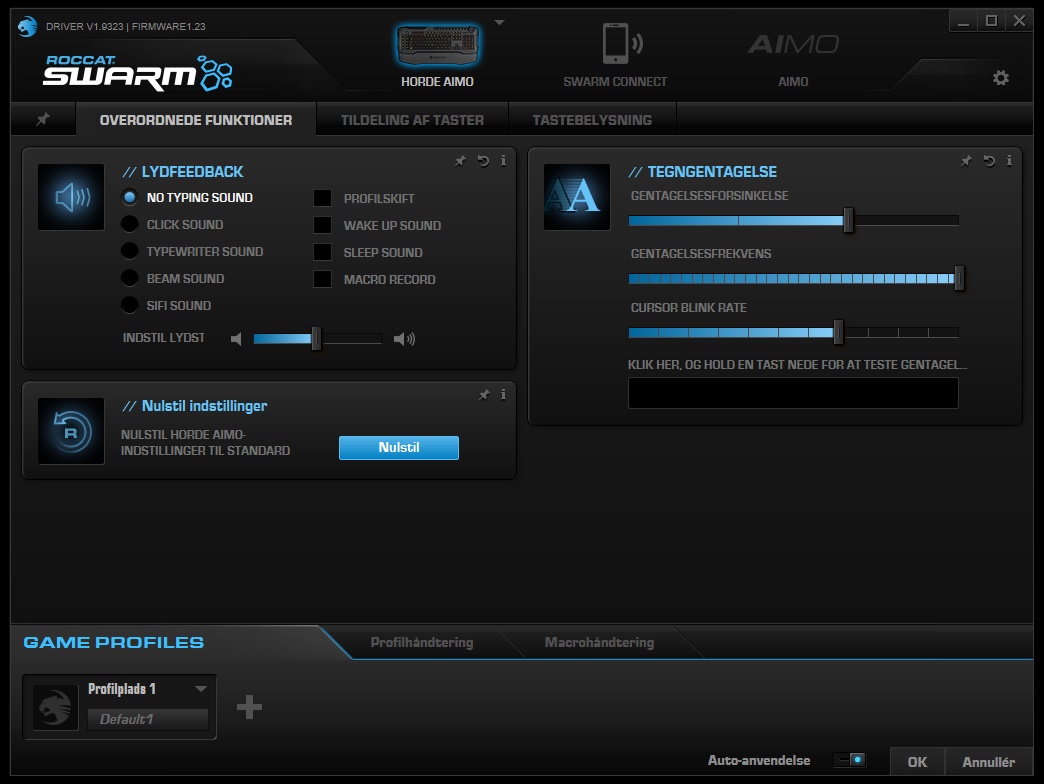
Task: Click the reset R circle icon
Action: click(x=71, y=431)
